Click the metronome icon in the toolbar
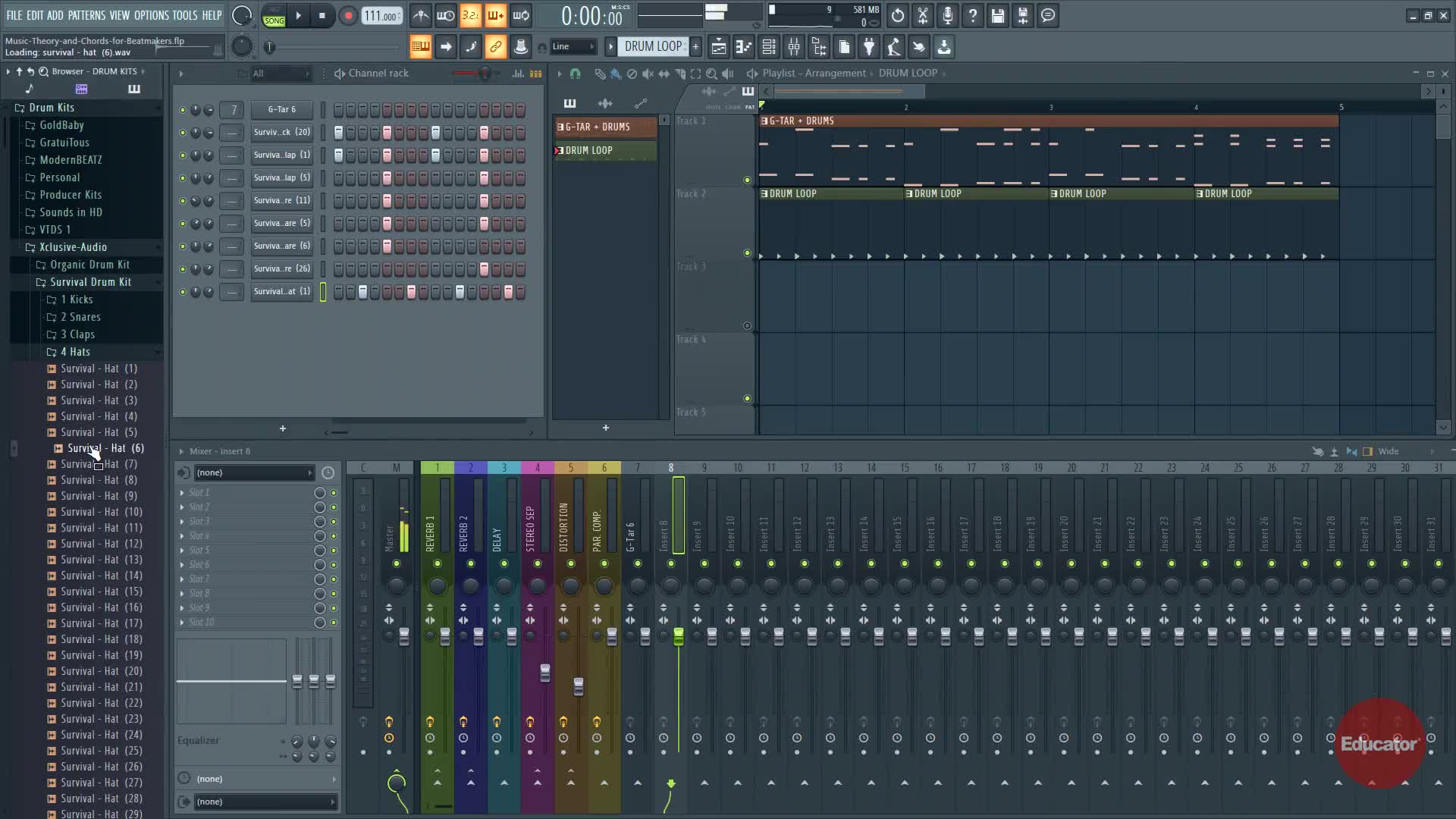 [421, 15]
